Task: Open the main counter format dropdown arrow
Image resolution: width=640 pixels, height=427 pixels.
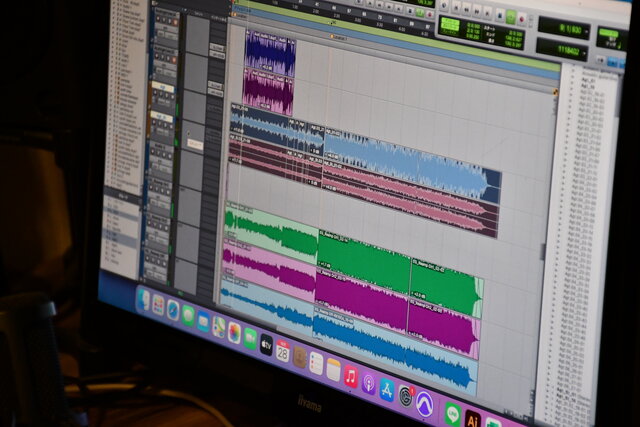Action: pyautogui.click(x=587, y=31)
